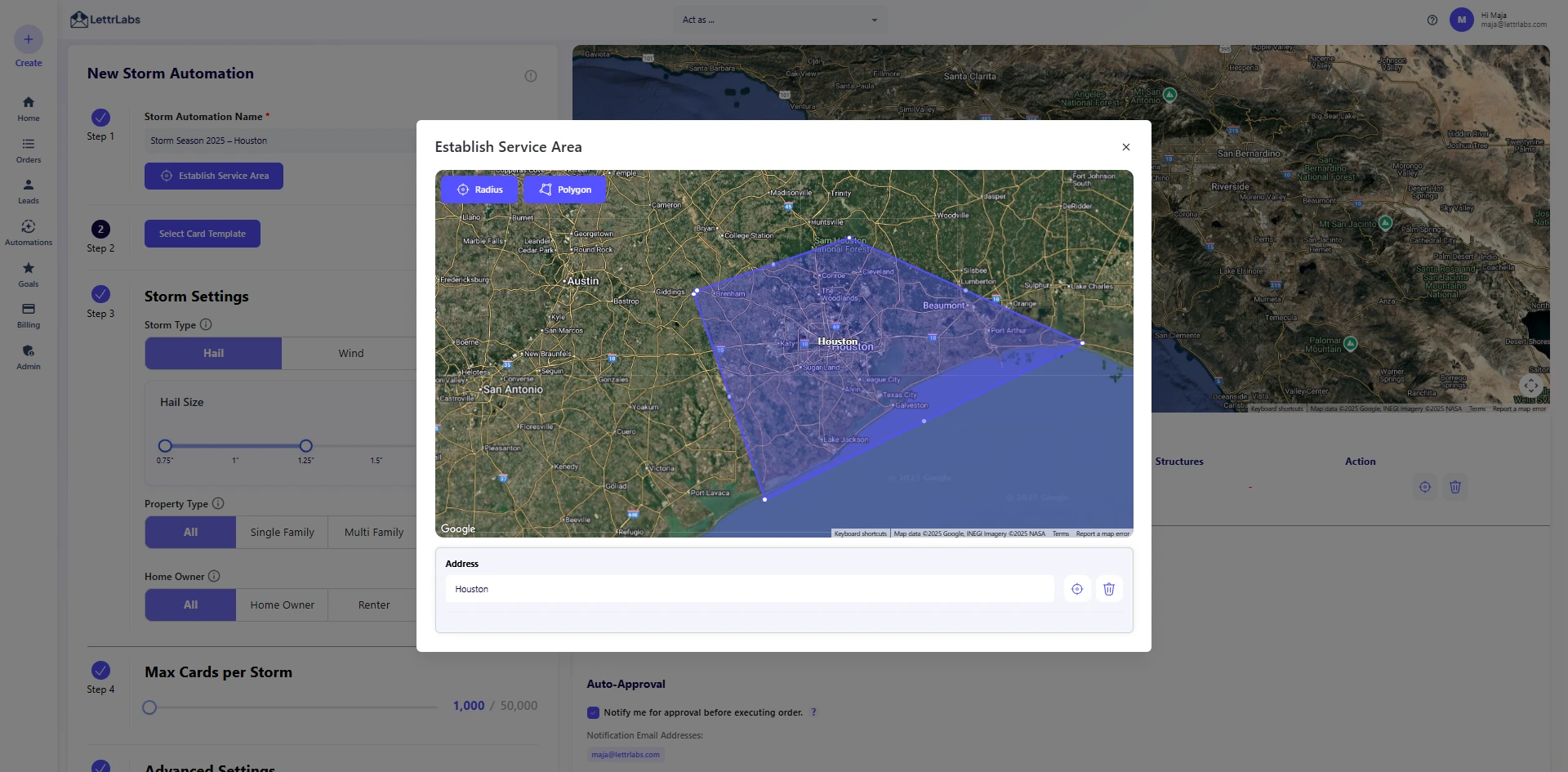This screenshot has width=1568, height=772.
Task: Open the help question mark icon
Action: [1432, 20]
